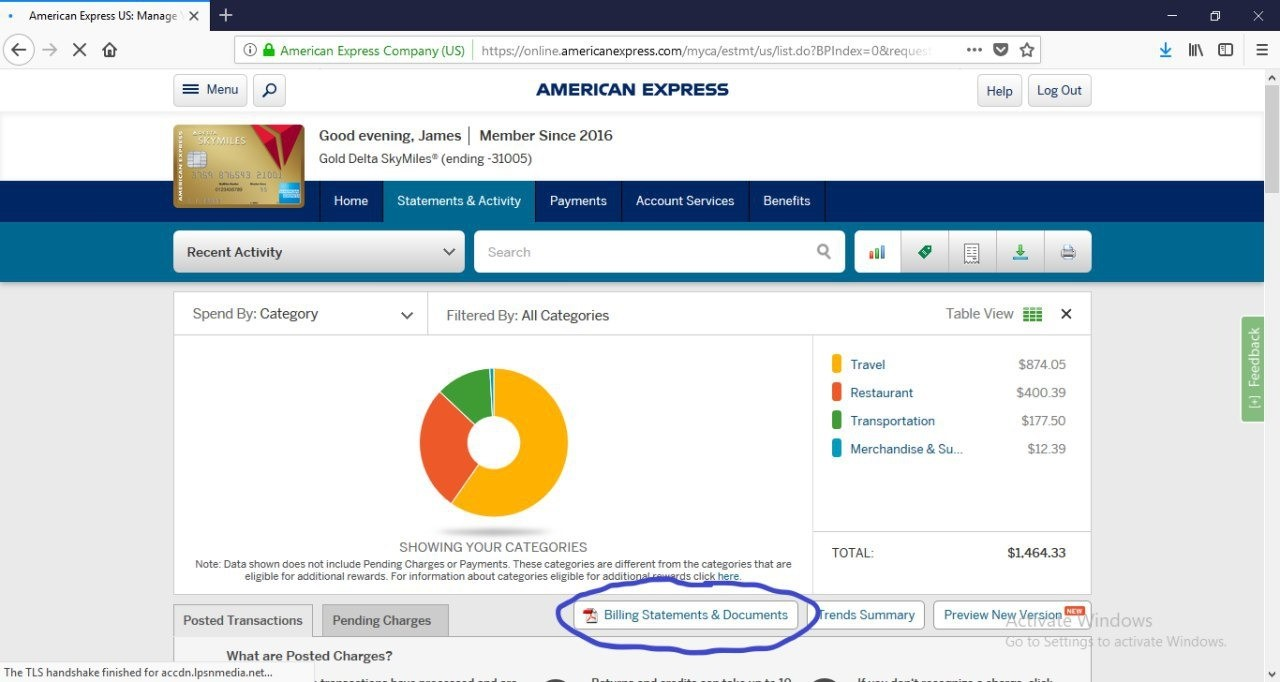Close the spending chart panel with X

click(1066, 314)
